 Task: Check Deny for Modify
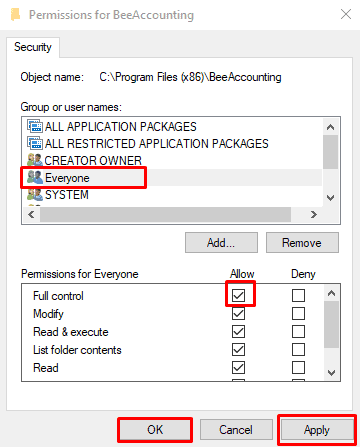click(298, 313)
